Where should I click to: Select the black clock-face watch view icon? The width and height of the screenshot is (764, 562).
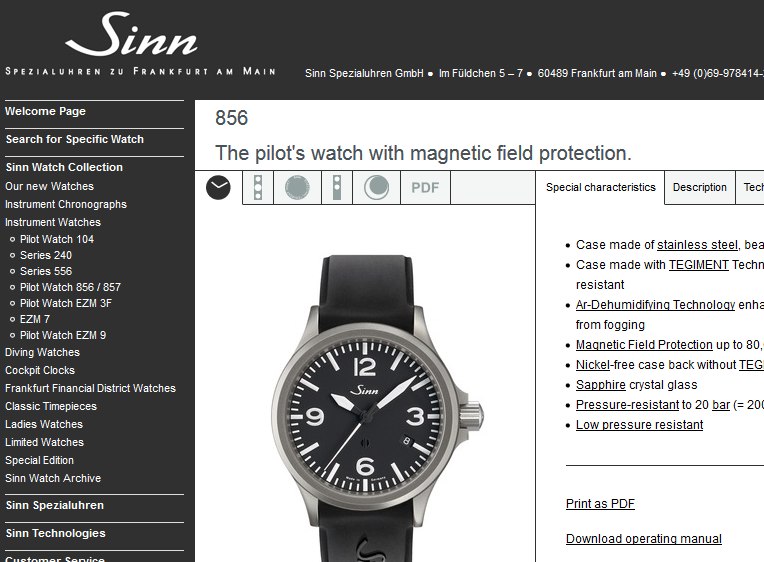tap(218, 187)
